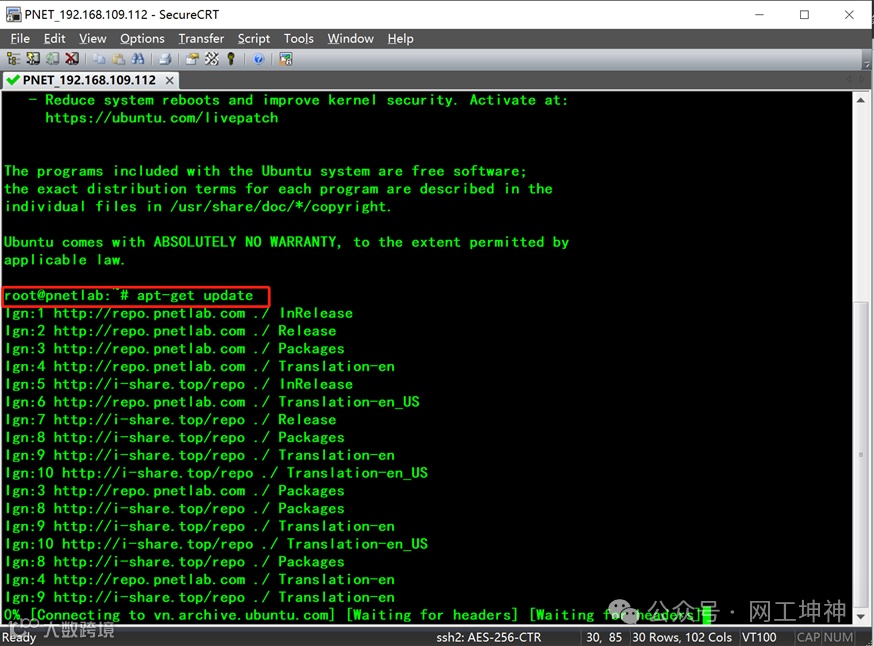Click the 'VT100' emulation status entry
Viewport: 874px width, 646px height.
point(759,637)
